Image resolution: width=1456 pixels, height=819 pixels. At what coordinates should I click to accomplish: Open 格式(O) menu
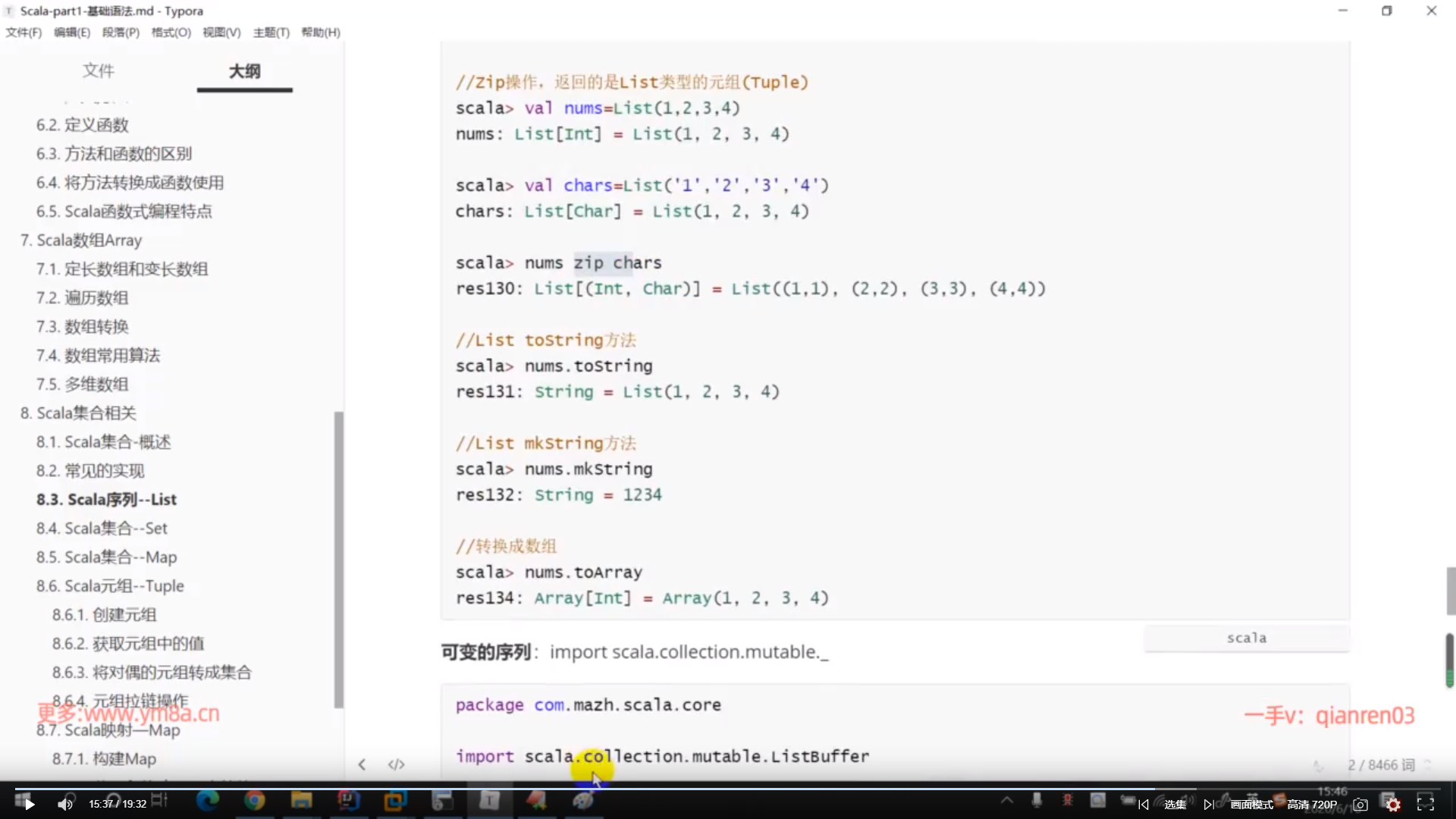[171, 32]
